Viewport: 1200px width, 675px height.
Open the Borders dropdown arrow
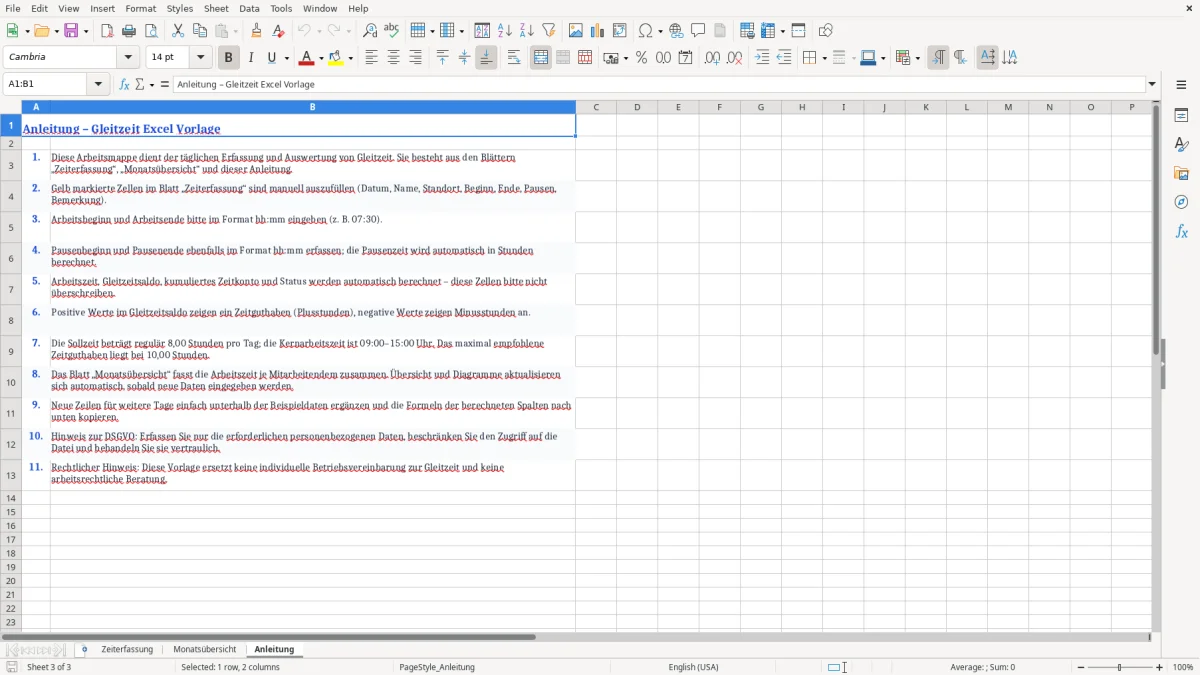(x=823, y=58)
